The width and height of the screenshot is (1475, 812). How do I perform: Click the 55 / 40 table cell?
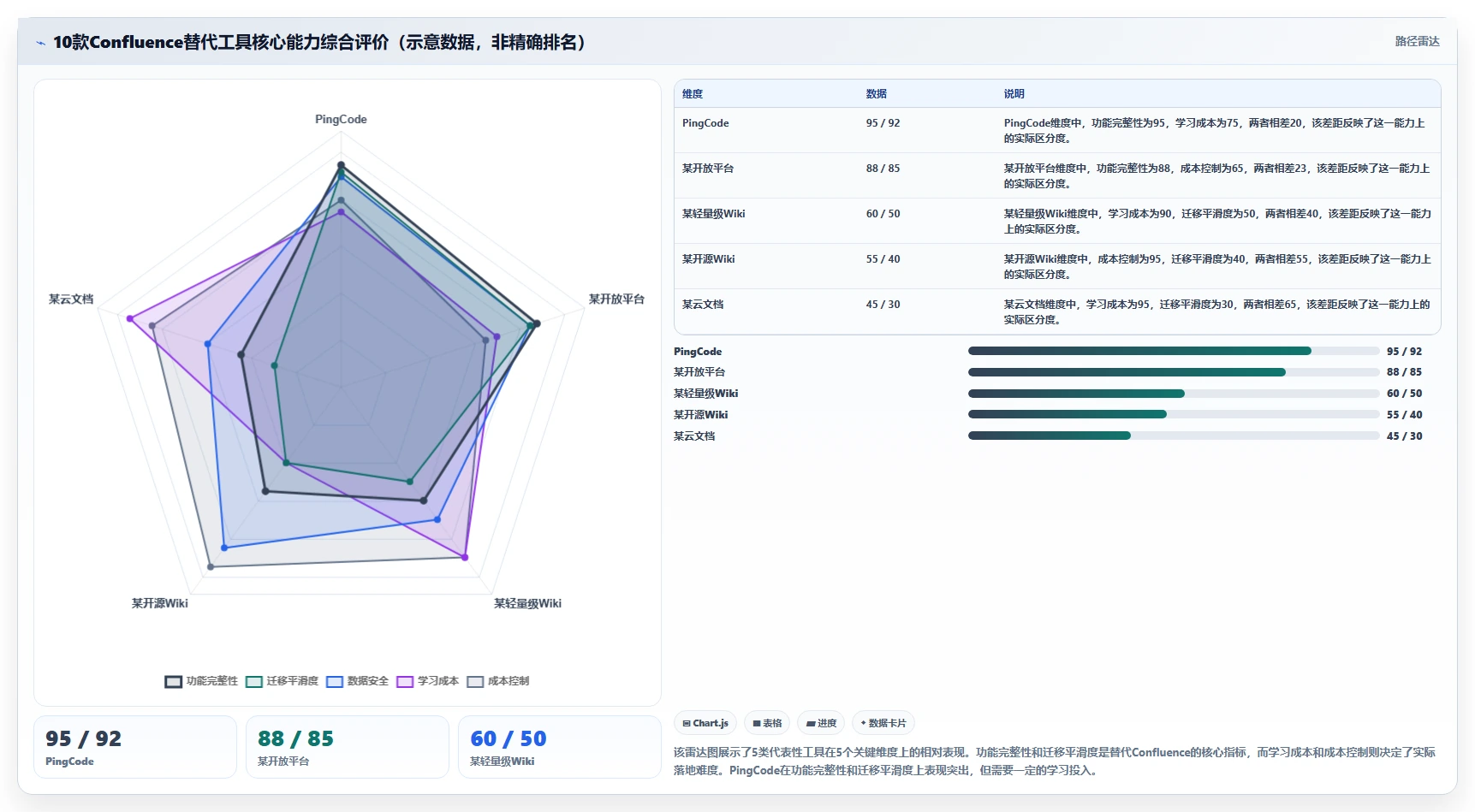pyautogui.click(x=883, y=259)
